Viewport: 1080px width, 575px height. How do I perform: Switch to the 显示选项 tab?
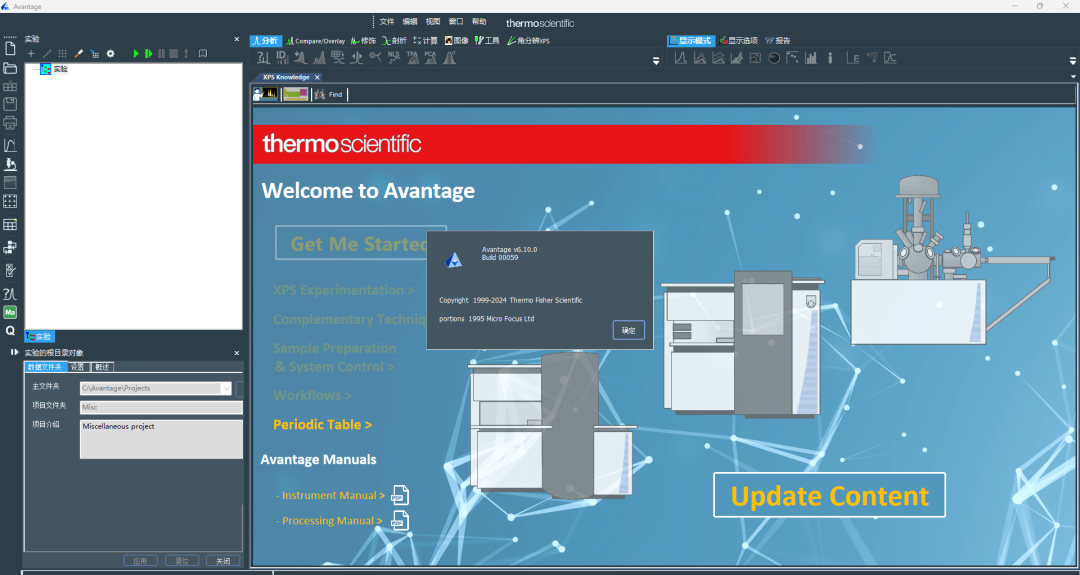pyautogui.click(x=738, y=41)
